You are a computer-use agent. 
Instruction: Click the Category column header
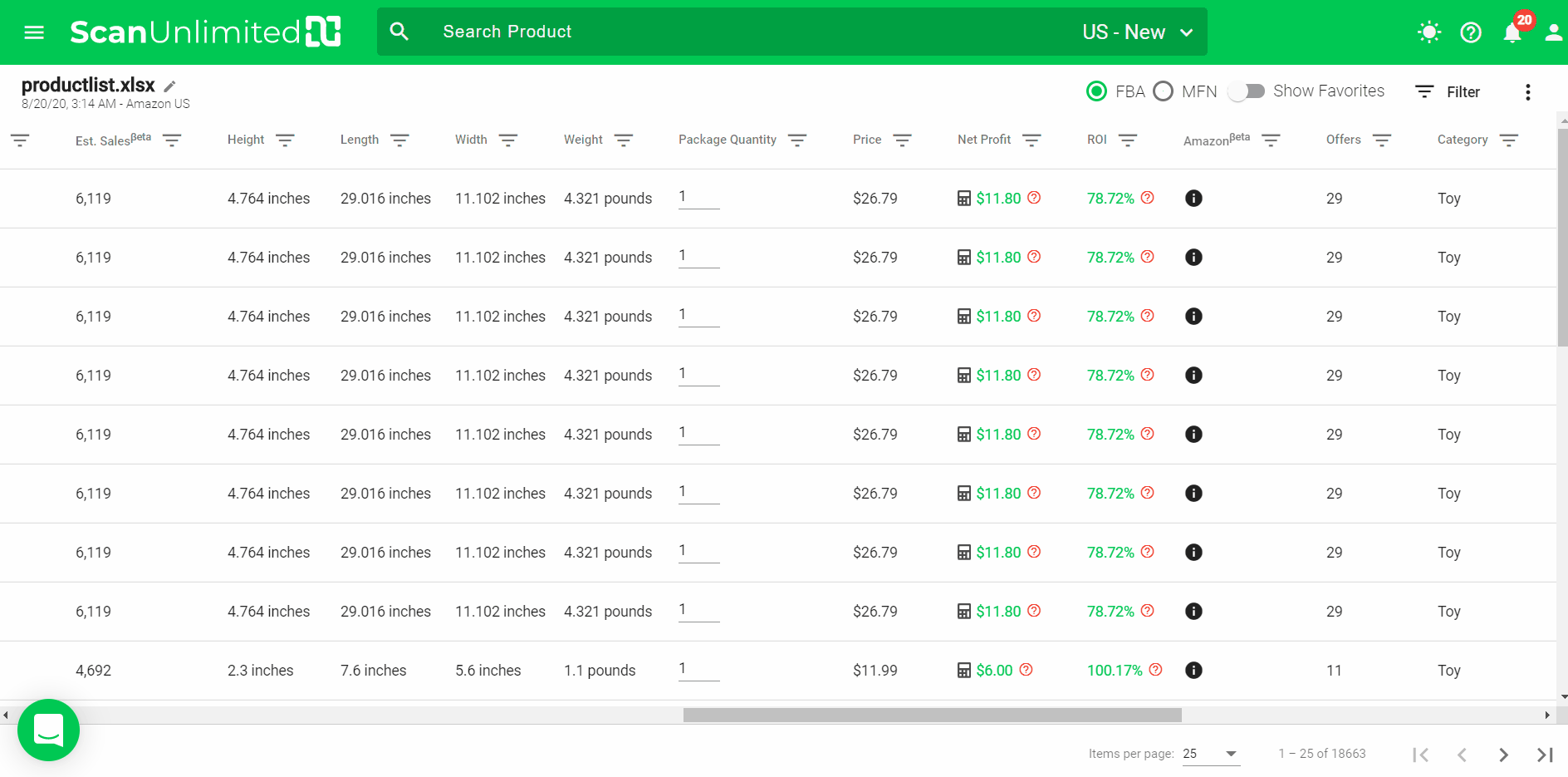pyautogui.click(x=1462, y=140)
